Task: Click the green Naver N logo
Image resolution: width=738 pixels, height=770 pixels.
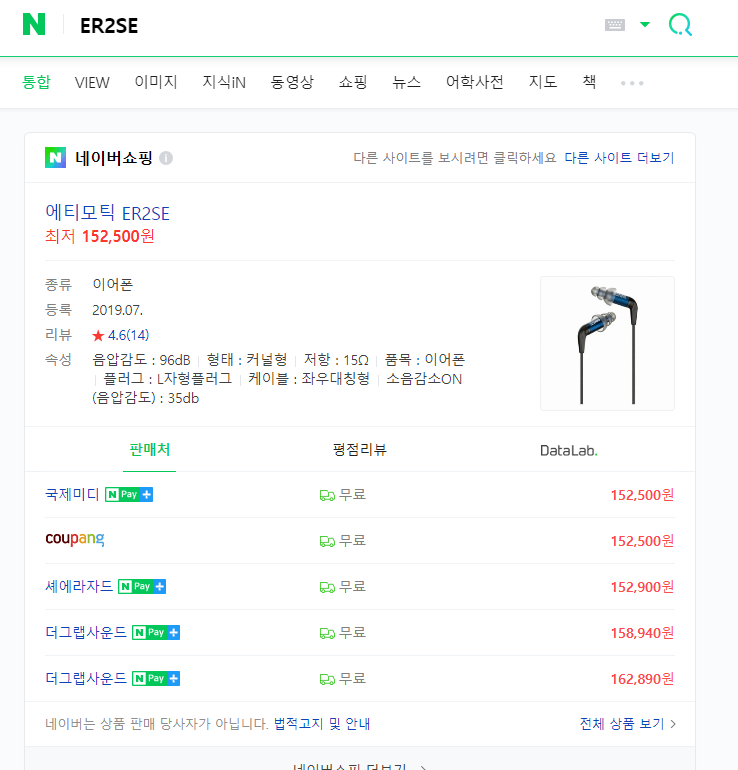Action: (34, 24)
